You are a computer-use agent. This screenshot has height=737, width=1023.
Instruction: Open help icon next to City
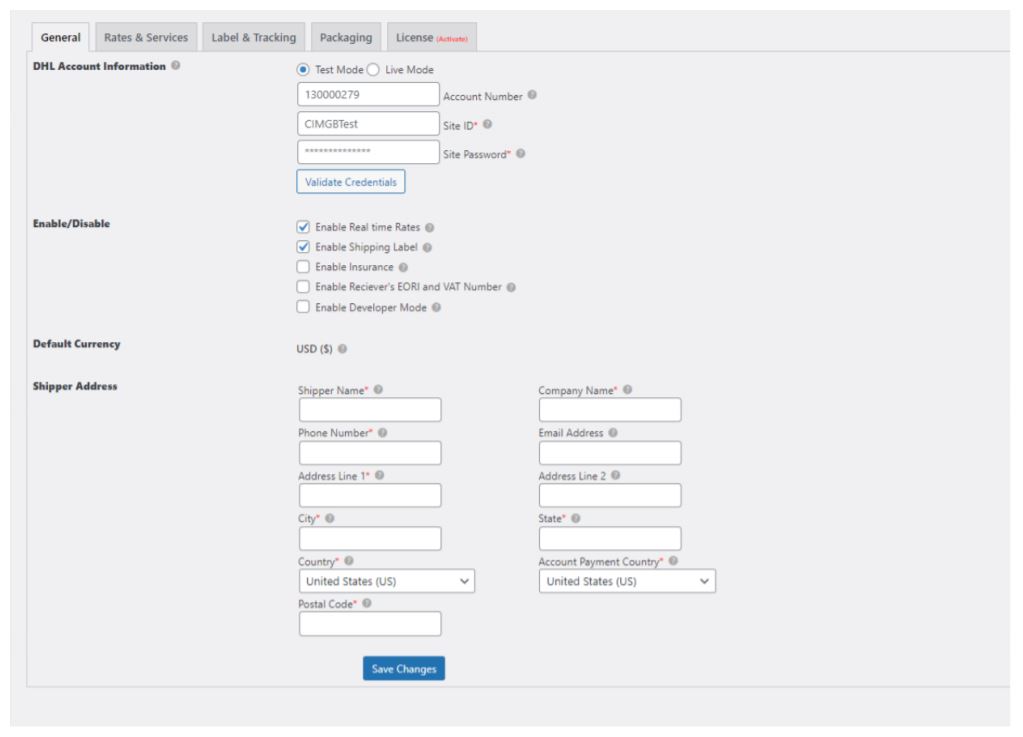click(330, 519)
